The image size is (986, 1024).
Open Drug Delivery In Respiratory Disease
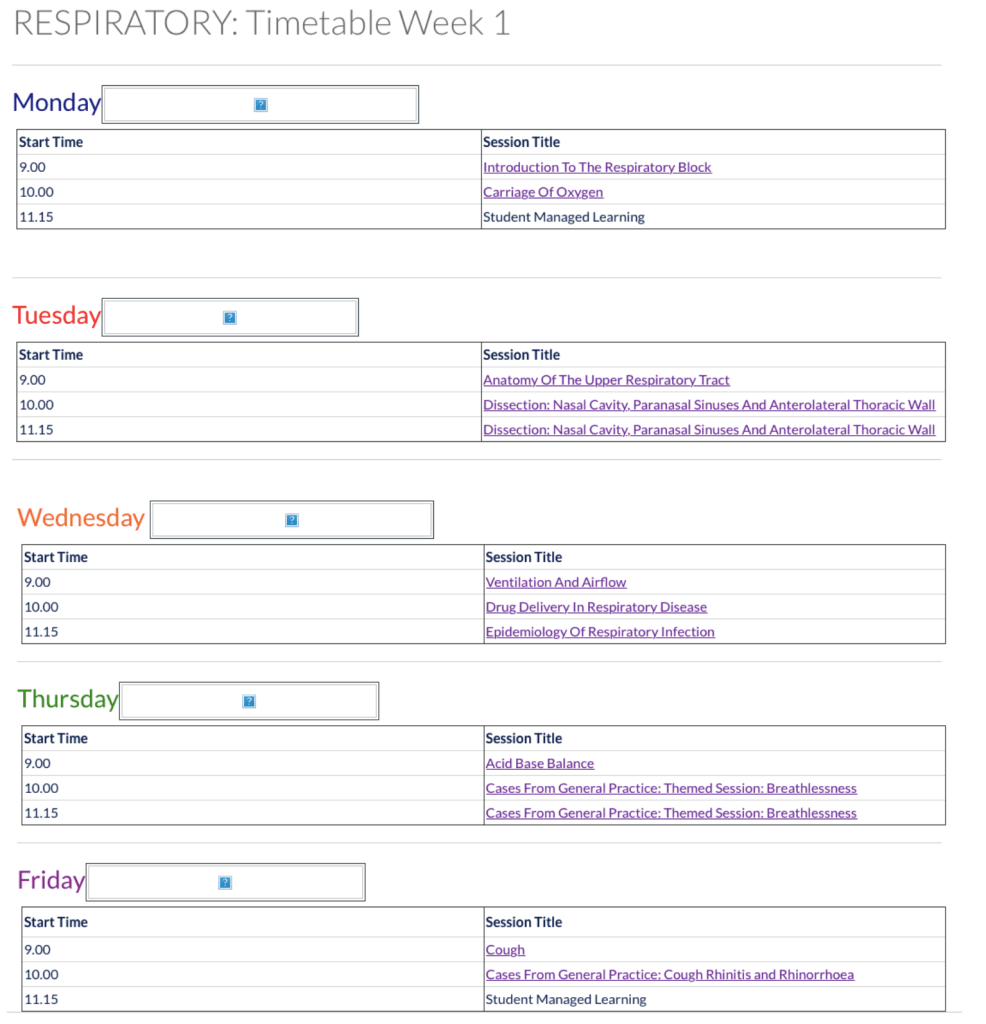coord(596,608)
